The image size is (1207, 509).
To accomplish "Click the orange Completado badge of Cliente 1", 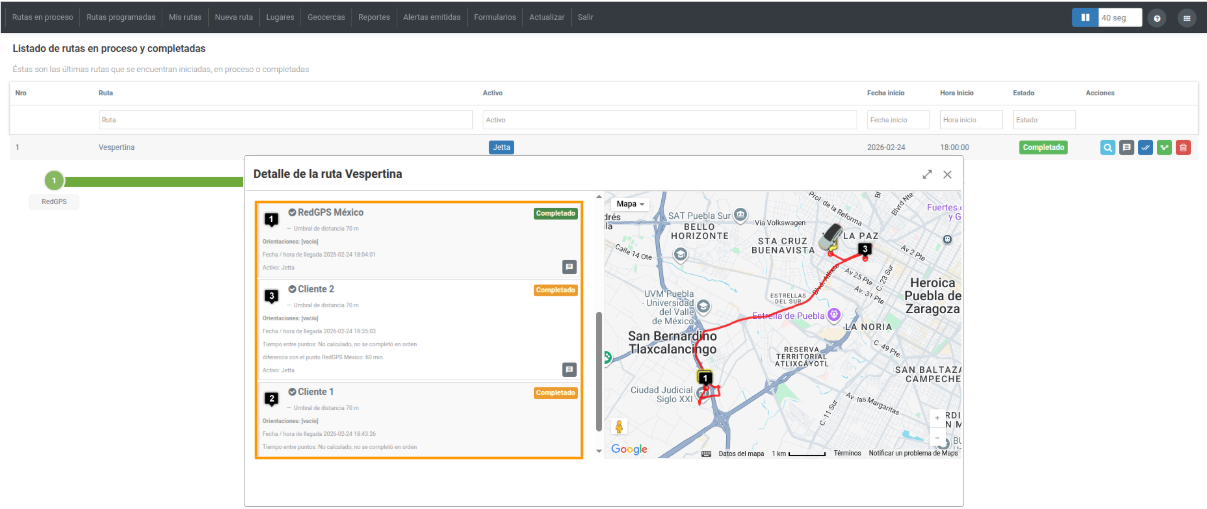I will pos(555,393).
